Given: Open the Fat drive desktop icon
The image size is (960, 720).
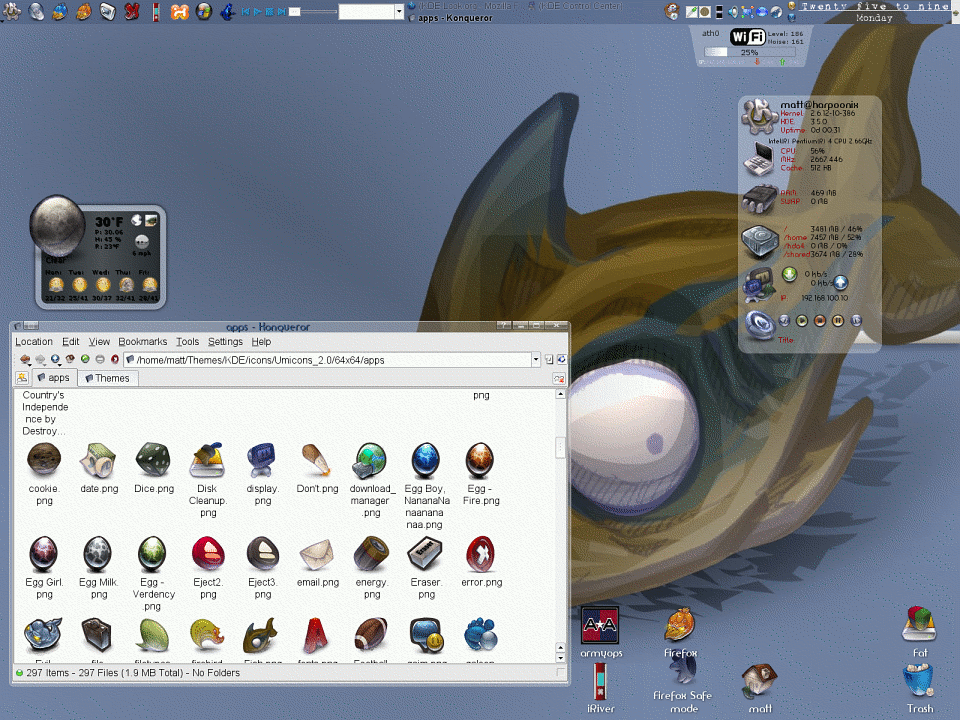Looking at the screenshot, I should 920,632.
